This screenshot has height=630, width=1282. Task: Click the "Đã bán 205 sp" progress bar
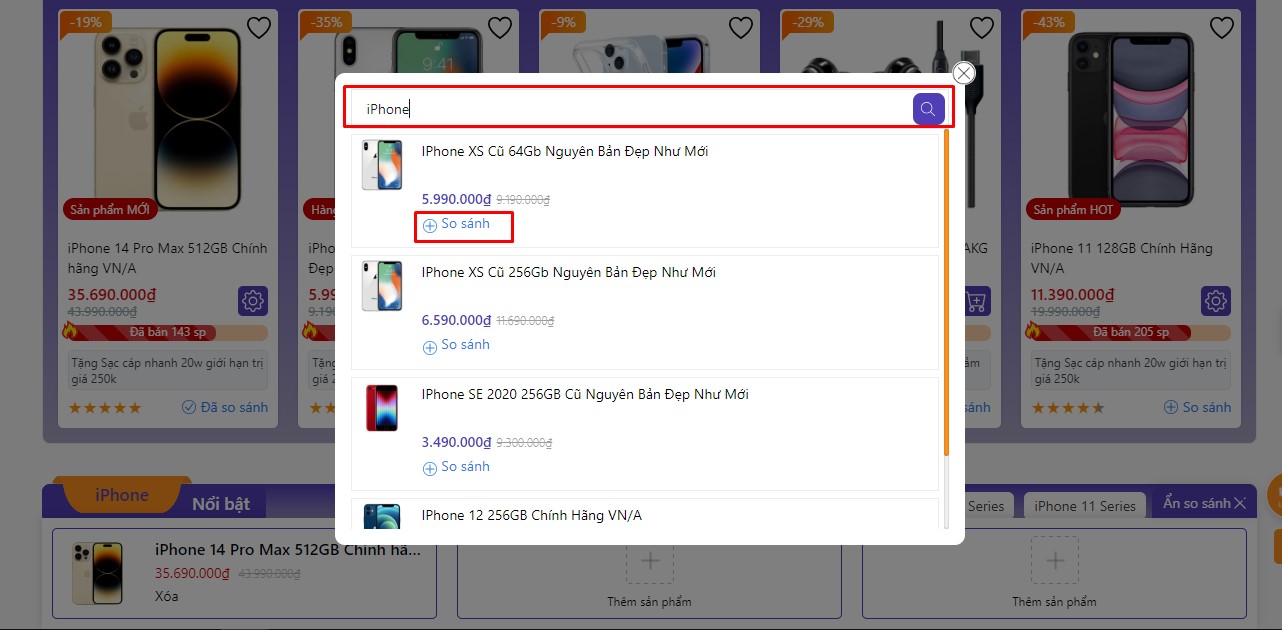coord(1130,332)
